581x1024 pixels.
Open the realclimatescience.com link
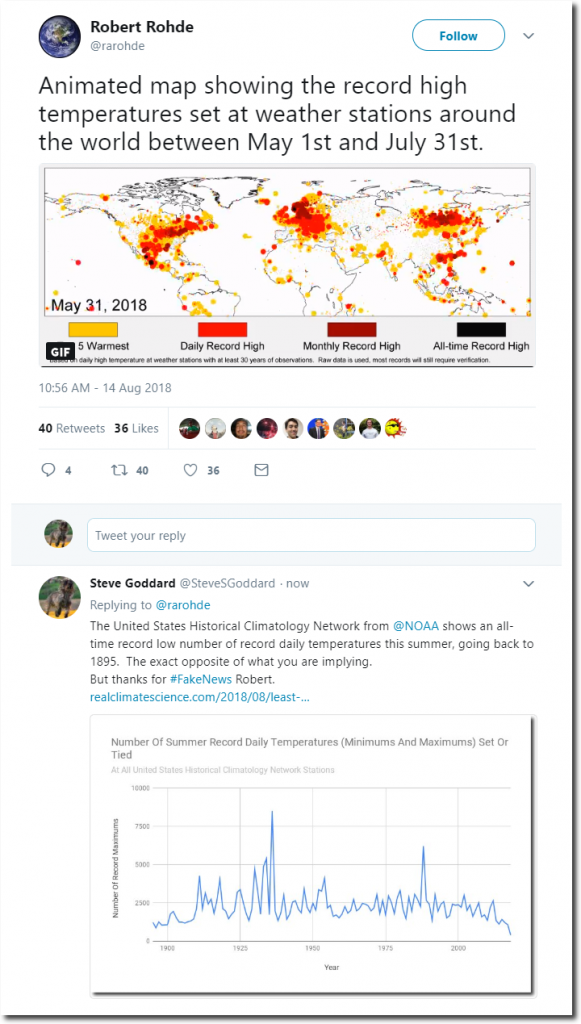coord(200,697)
